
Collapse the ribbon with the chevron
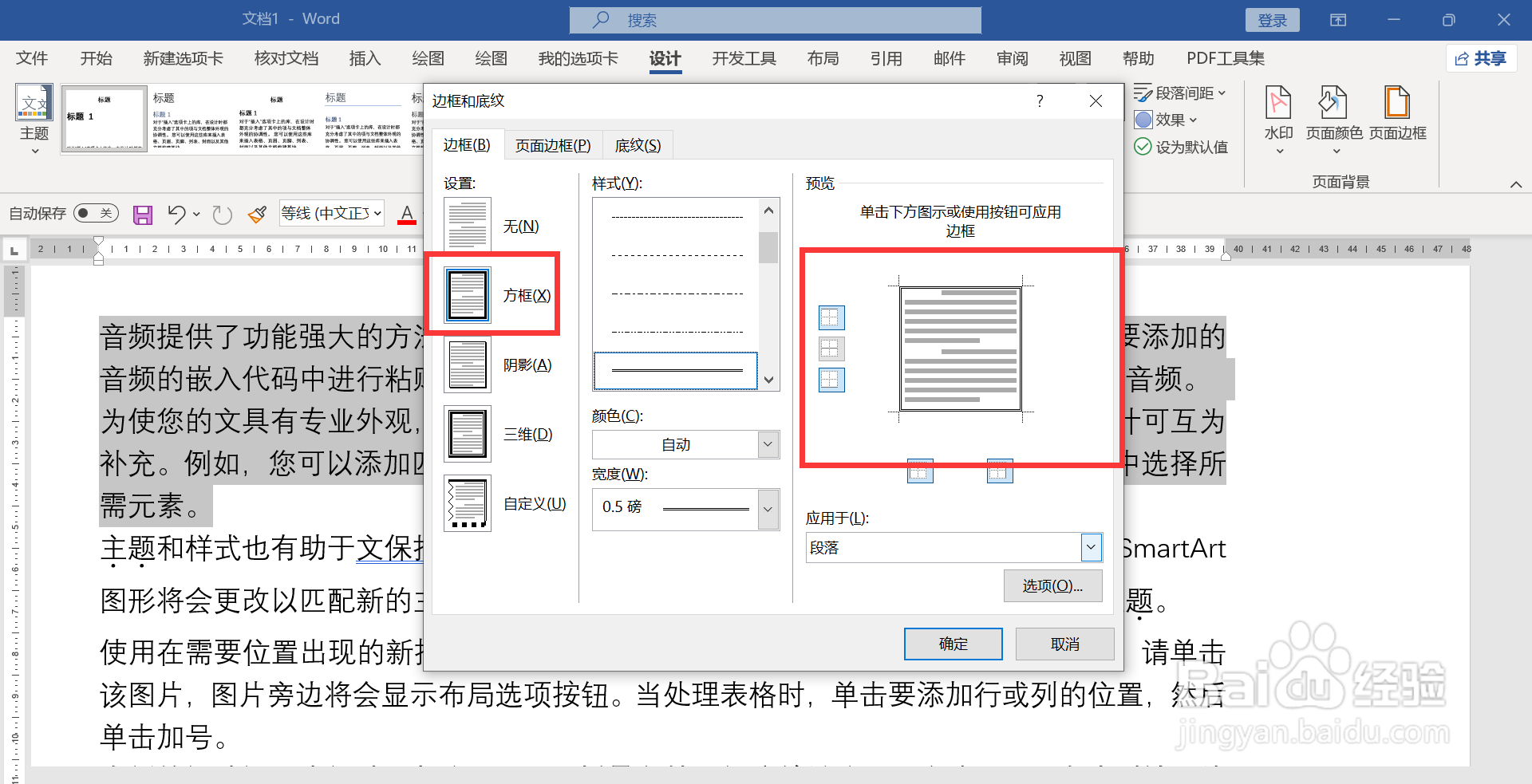pos(1516,184)
